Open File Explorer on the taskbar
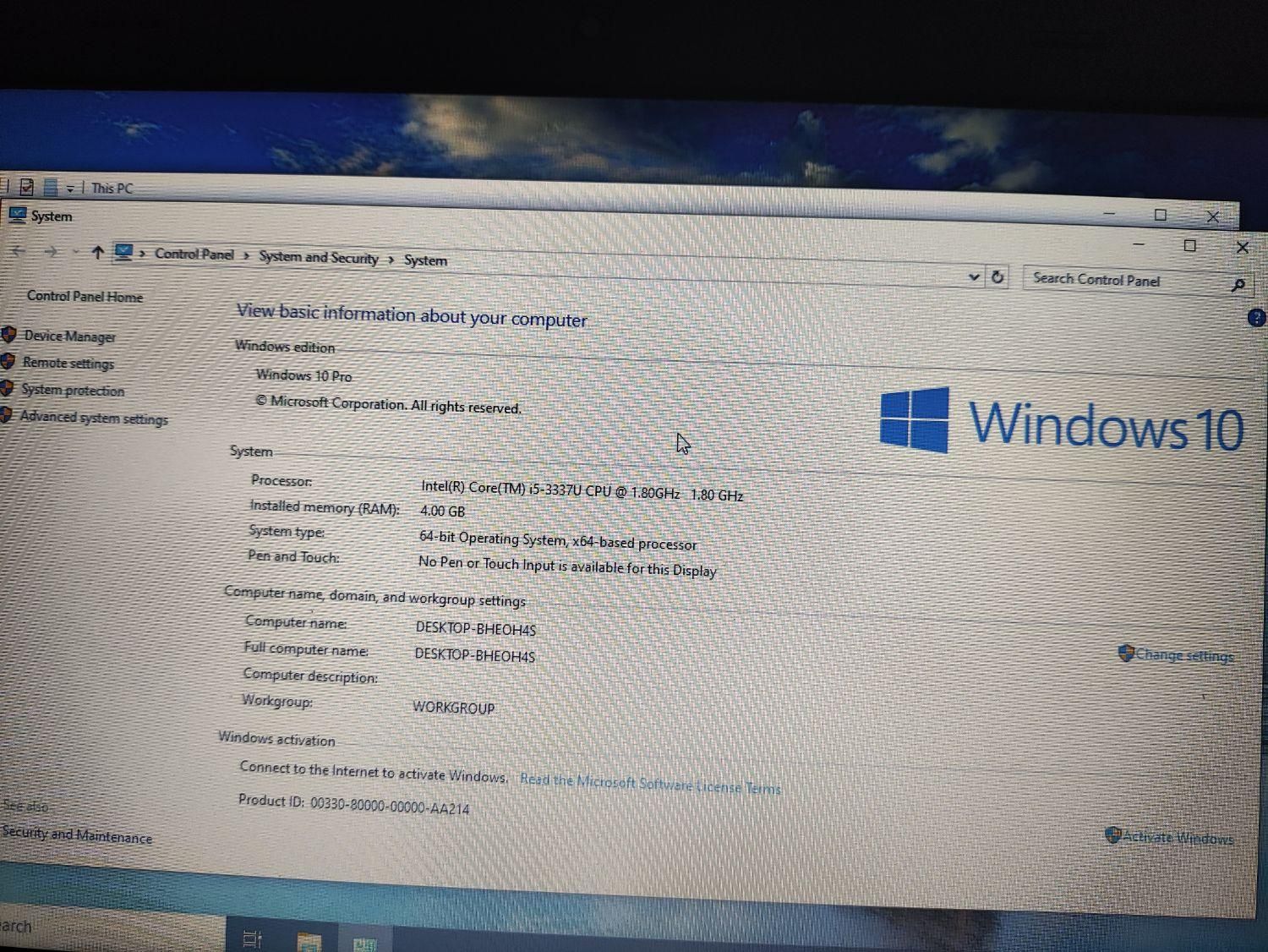 coord(309,941)
